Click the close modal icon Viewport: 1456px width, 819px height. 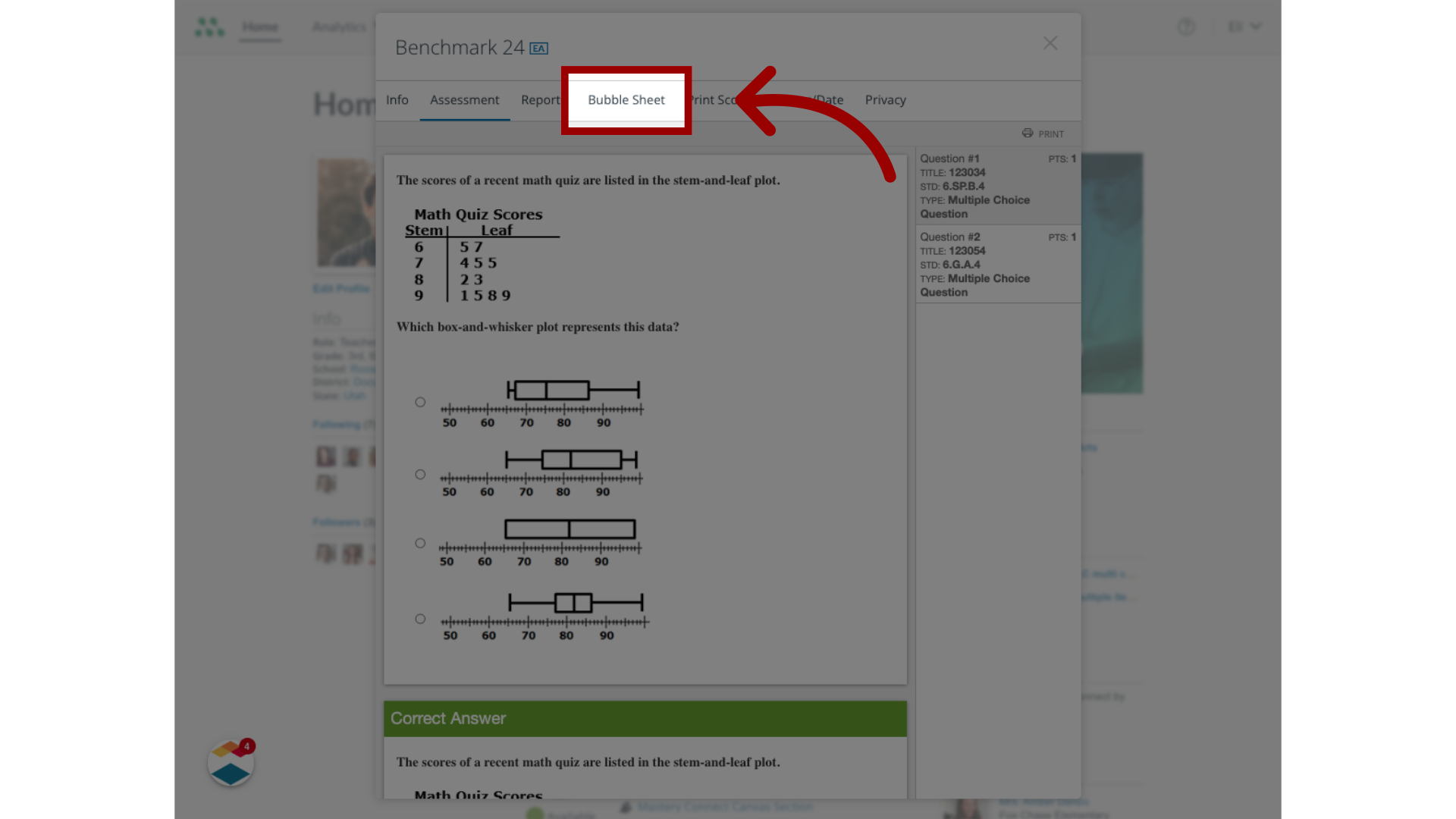[x=1049, y=43]
